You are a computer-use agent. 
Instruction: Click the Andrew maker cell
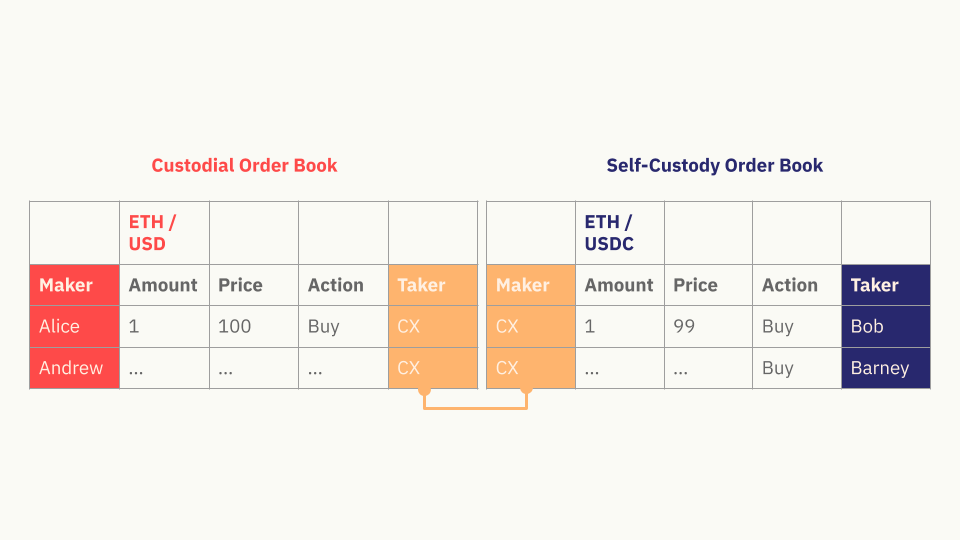point(74,368)
